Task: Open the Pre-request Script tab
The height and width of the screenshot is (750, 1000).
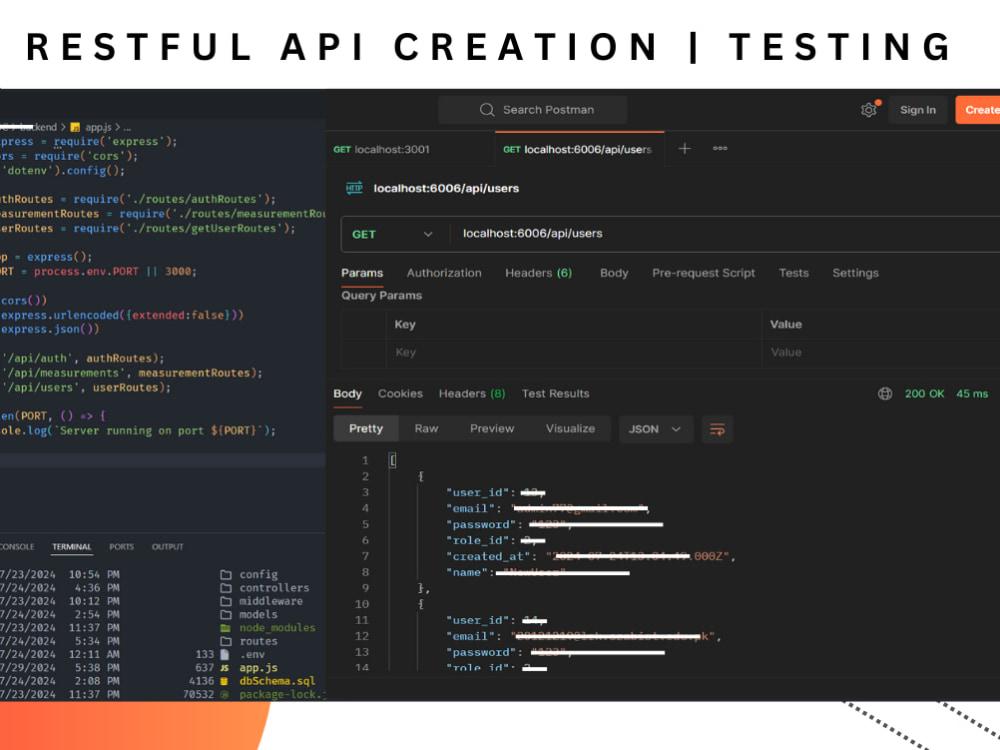Action: 703,273
